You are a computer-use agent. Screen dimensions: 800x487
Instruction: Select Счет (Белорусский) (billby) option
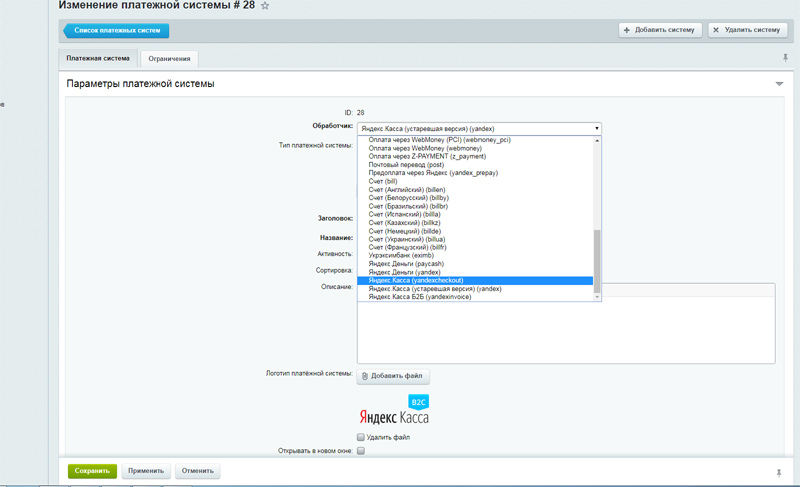(476, 198)
